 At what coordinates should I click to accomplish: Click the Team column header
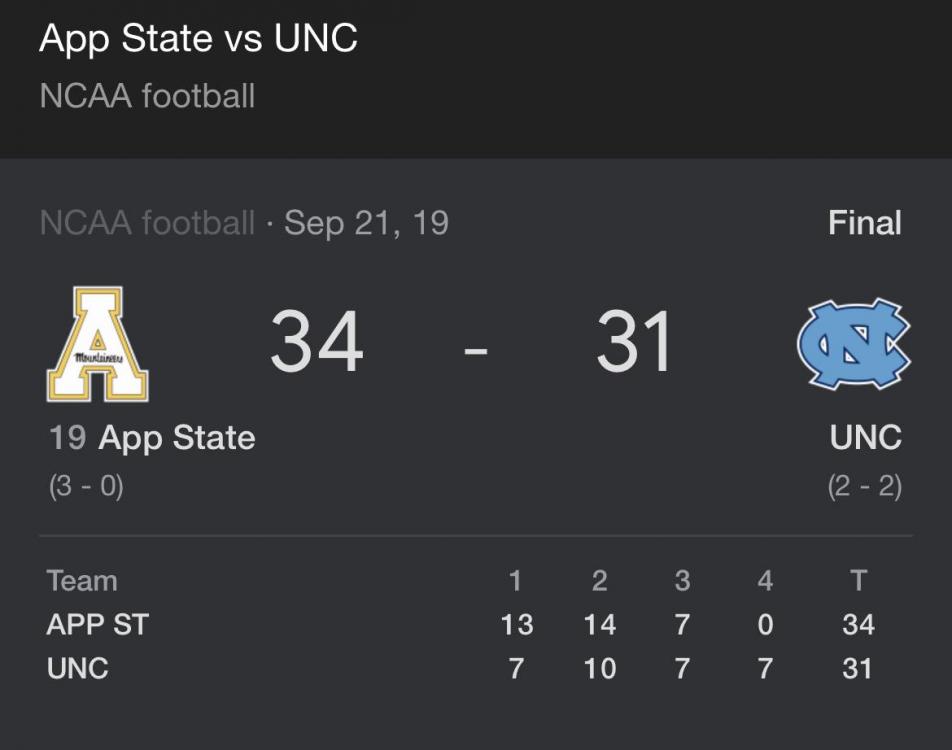pyautogui.click(x=82, y=581)
